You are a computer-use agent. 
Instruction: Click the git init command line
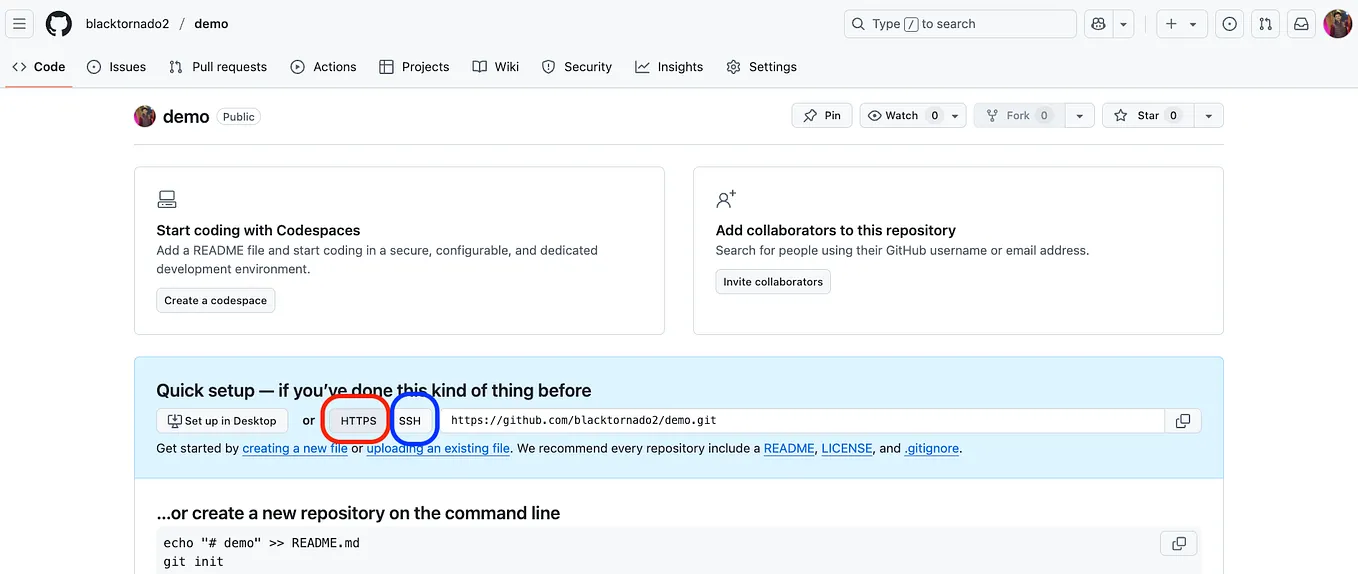[x=194, y=562]
